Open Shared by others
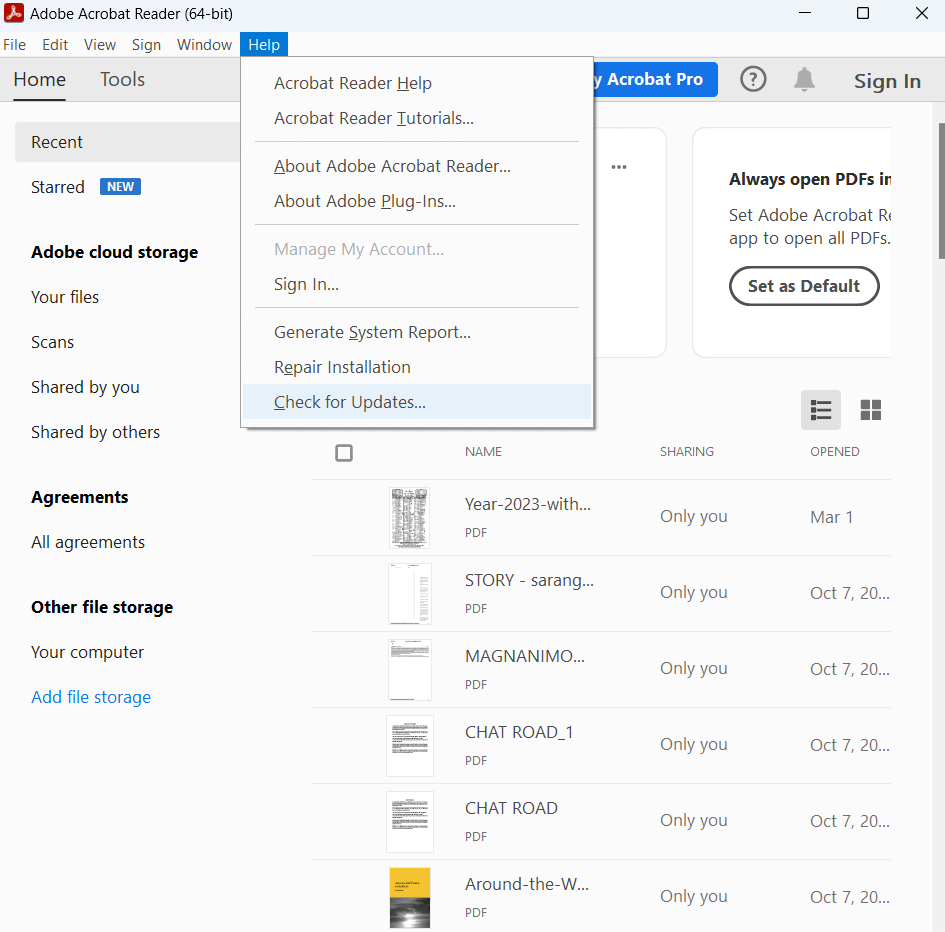The height and width of the screenshot is (932, 945). click(x=96, y=432)
